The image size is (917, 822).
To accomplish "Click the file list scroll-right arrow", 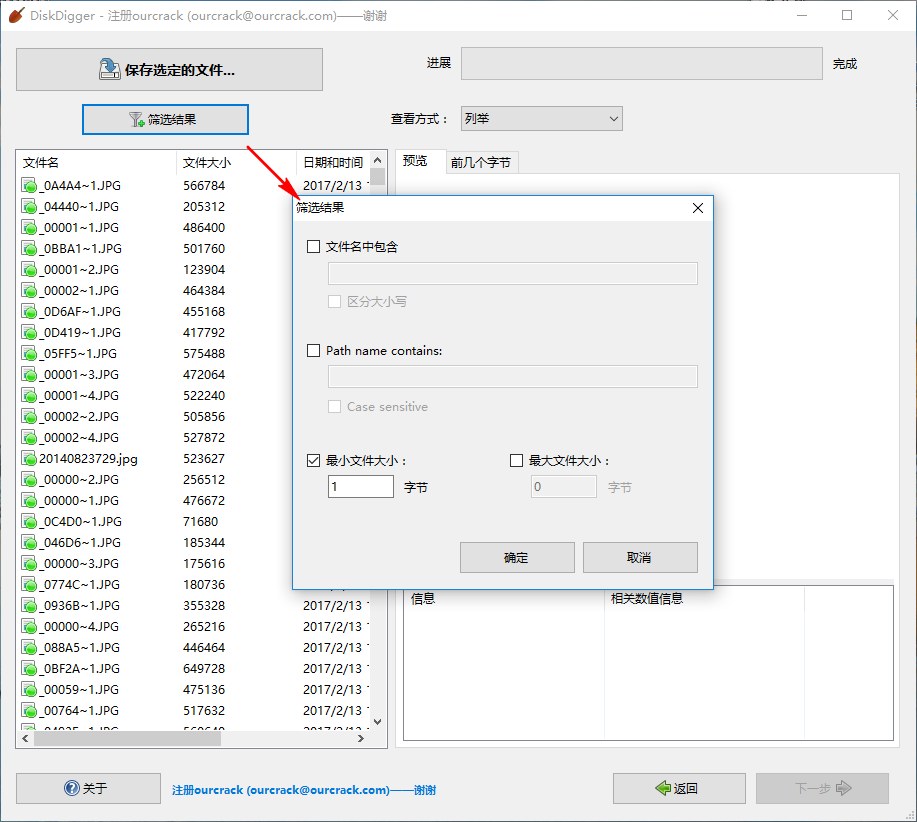I will 361,738.
